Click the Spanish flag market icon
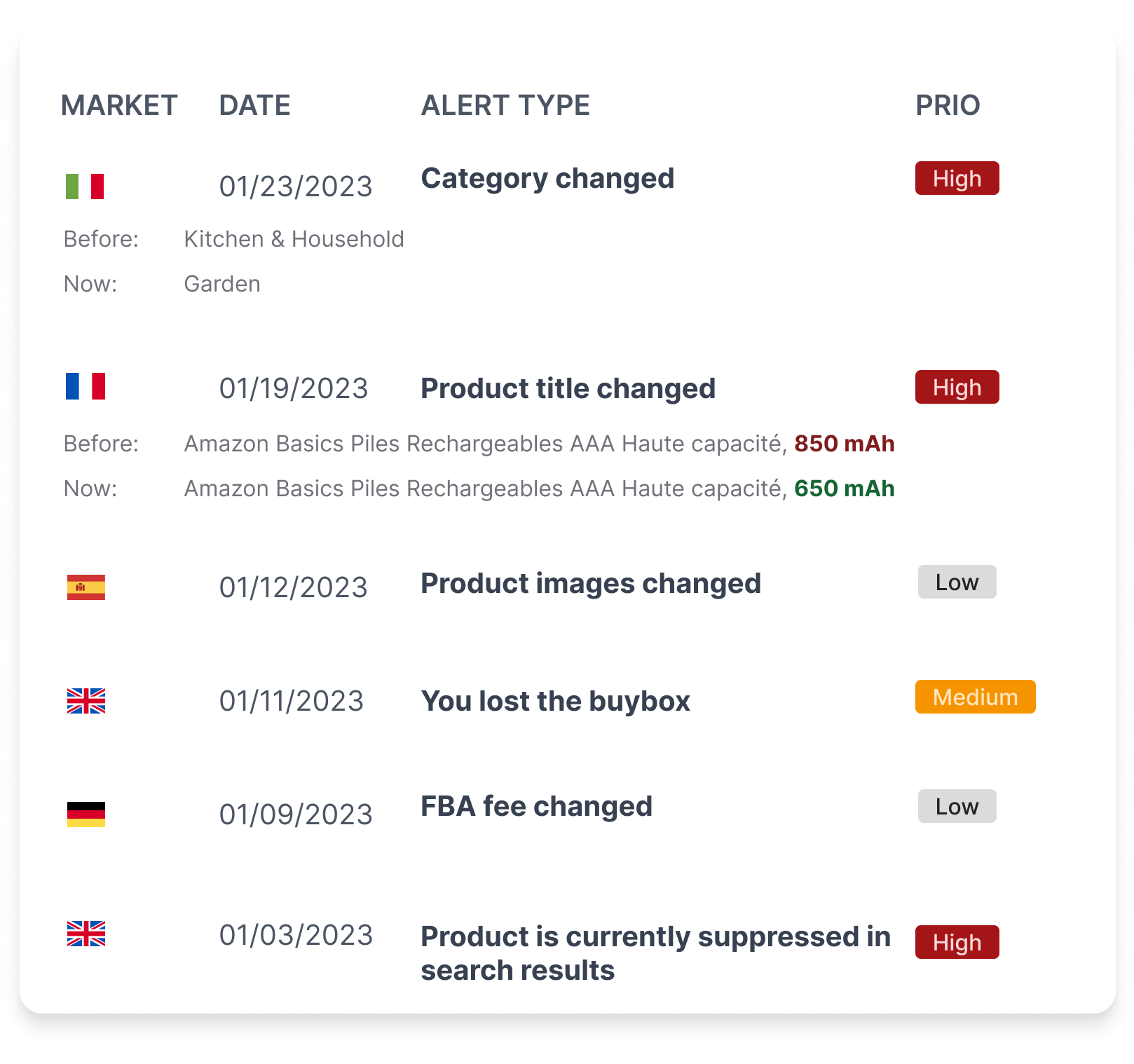This screenshot has width=1134, height=1064. point(86,587)
